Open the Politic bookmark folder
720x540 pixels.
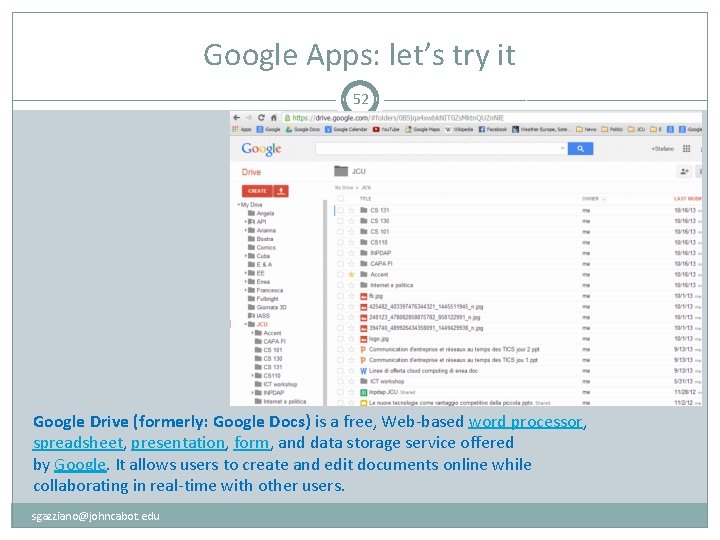tap(612, 129)
